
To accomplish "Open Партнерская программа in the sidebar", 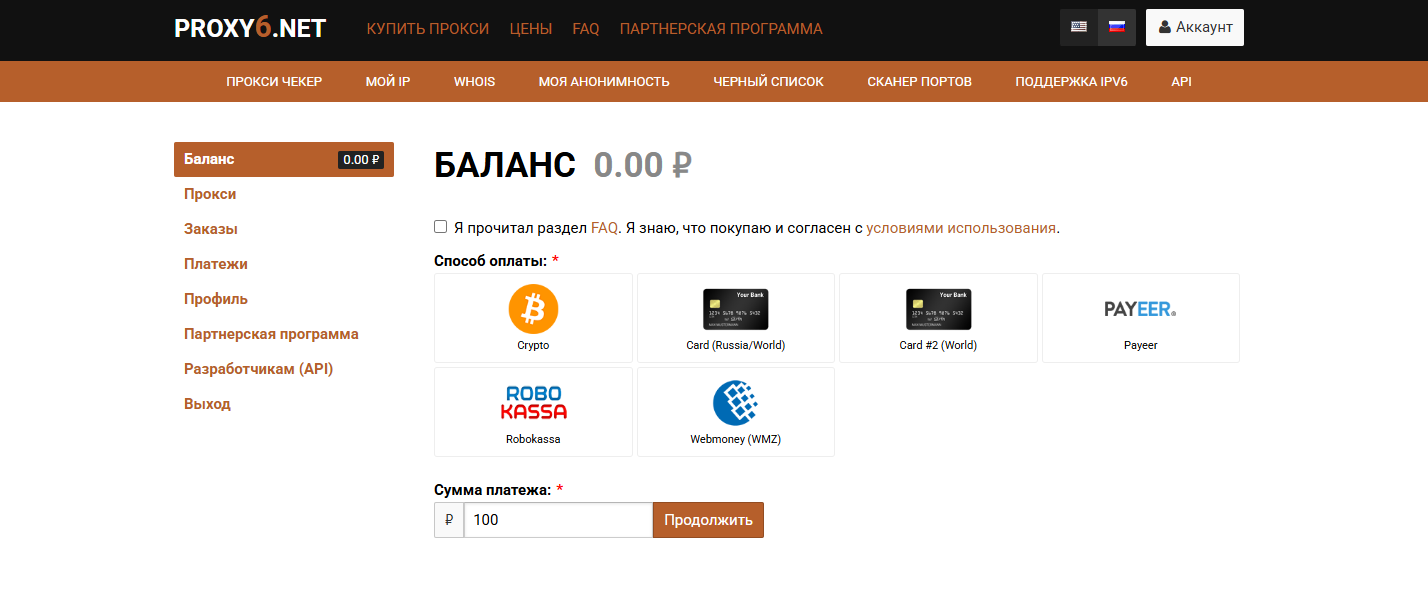I will pos(271,334).
